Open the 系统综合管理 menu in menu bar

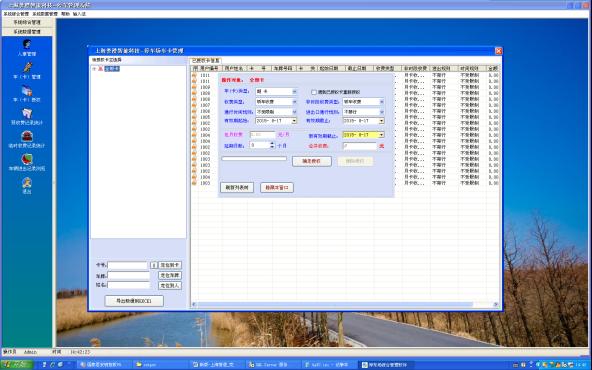tap(16, 14)
